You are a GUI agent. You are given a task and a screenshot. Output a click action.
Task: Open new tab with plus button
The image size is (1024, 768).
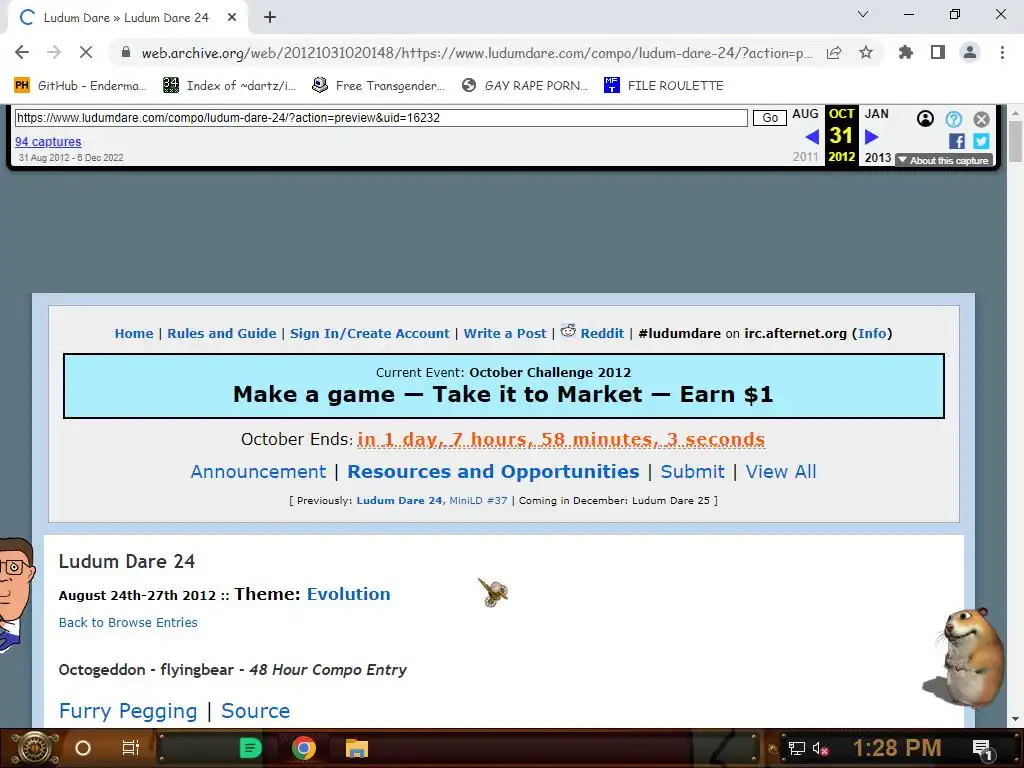pos(270,18)
